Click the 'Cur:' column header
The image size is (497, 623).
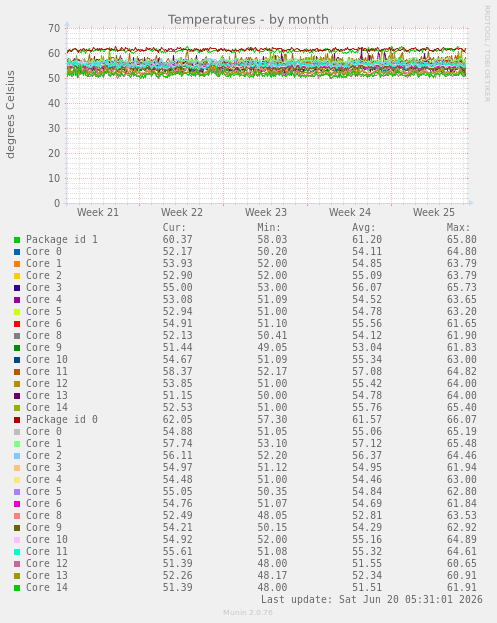[x=174, y=228]
